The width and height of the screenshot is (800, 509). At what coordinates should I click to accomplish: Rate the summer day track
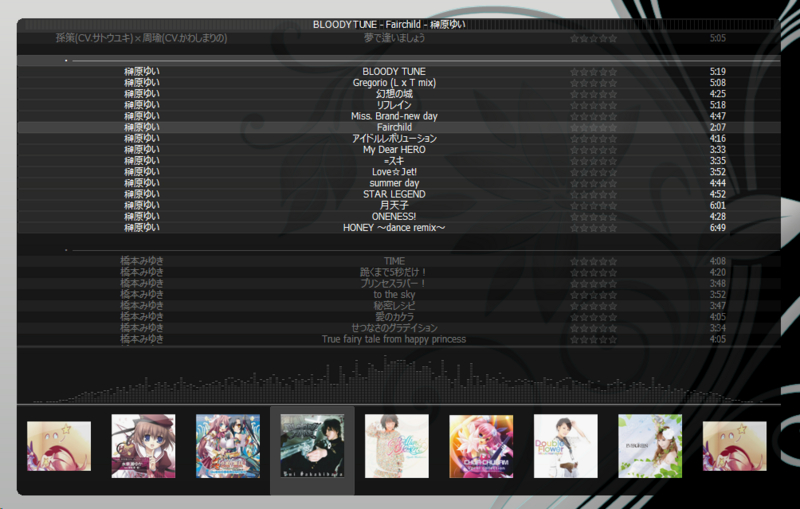[593, 184]
